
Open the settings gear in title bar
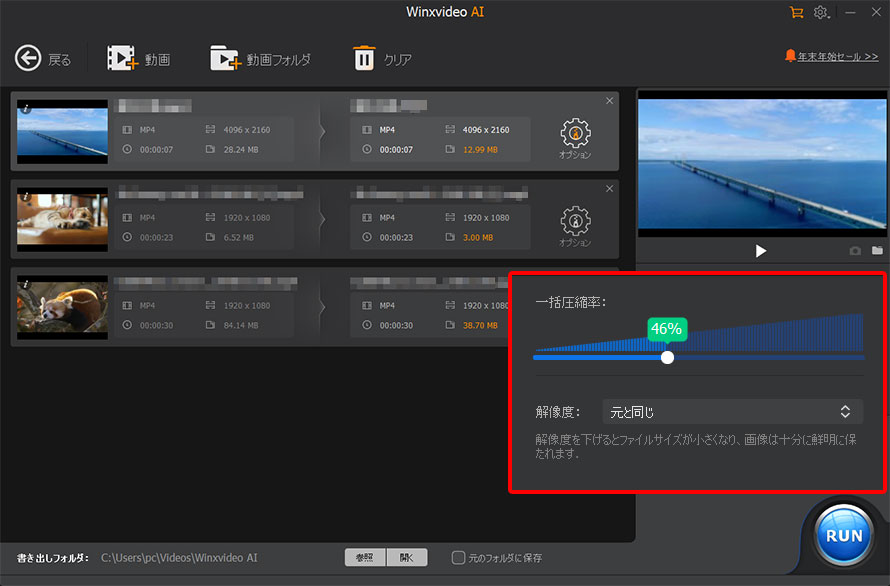tap(821, 13)
